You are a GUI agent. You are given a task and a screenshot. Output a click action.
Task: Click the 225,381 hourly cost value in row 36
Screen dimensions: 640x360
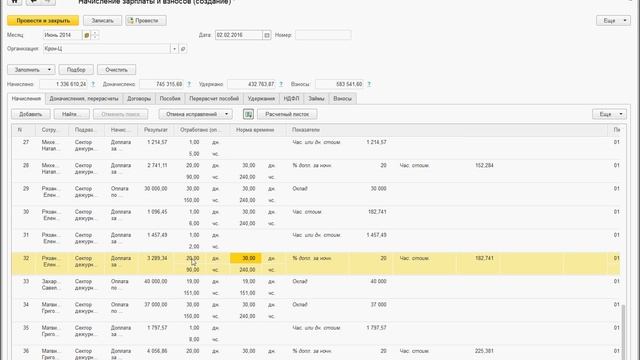[x=484, y=351]
